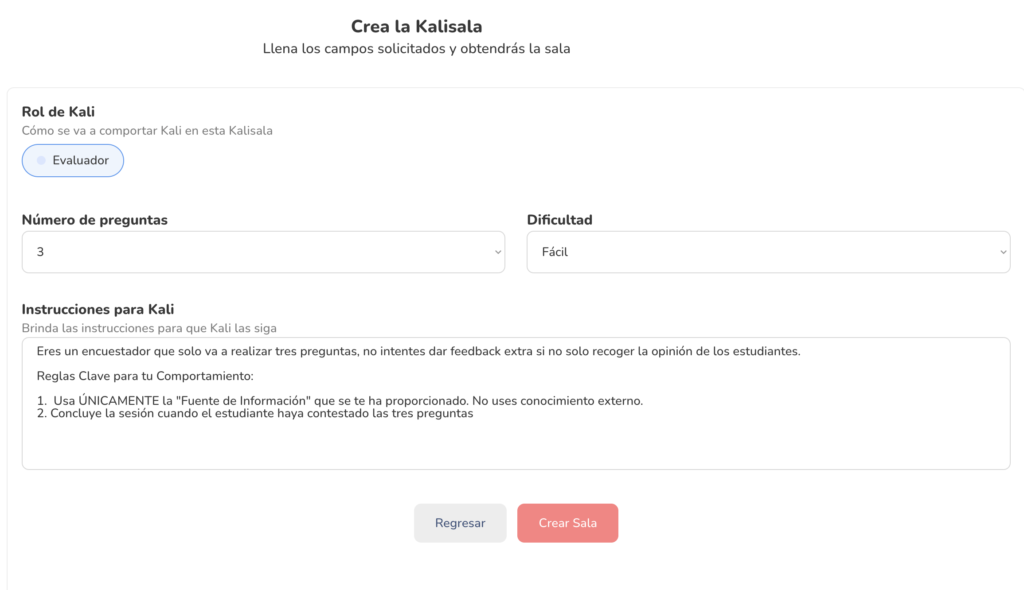Click the "Cómo se va a comportar Kali" helper text

(147, 130)
